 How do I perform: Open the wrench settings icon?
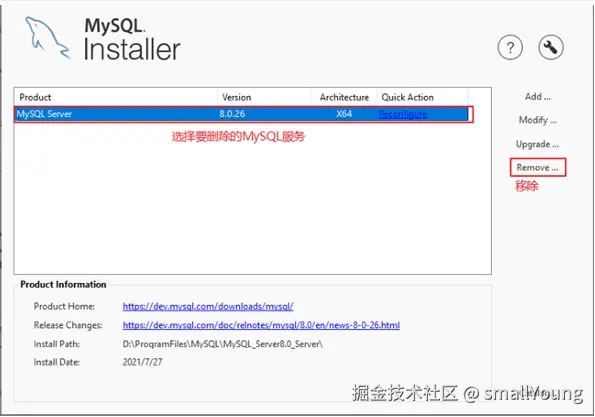551,47
